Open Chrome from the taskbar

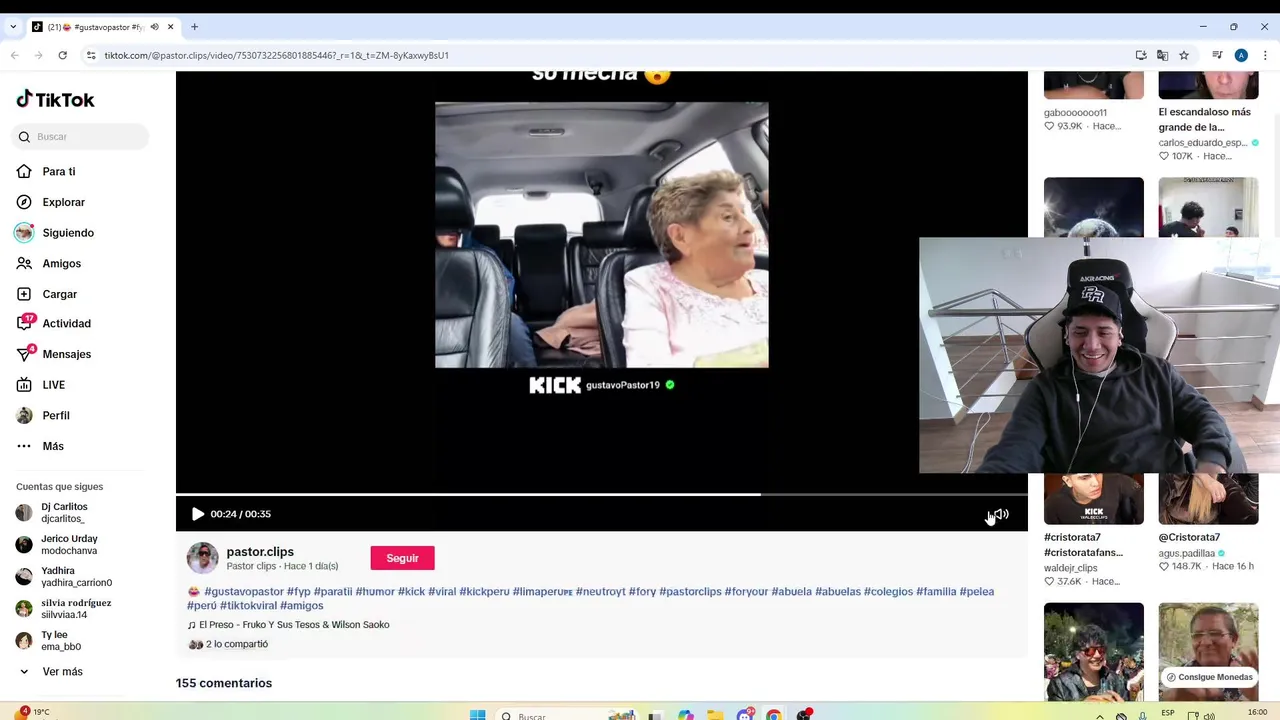coord(773,715)
